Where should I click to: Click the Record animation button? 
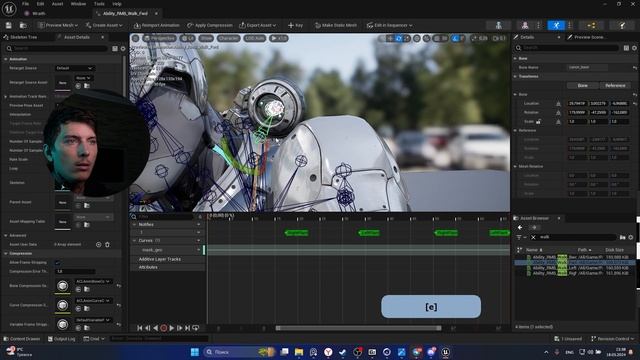(164, 328)
